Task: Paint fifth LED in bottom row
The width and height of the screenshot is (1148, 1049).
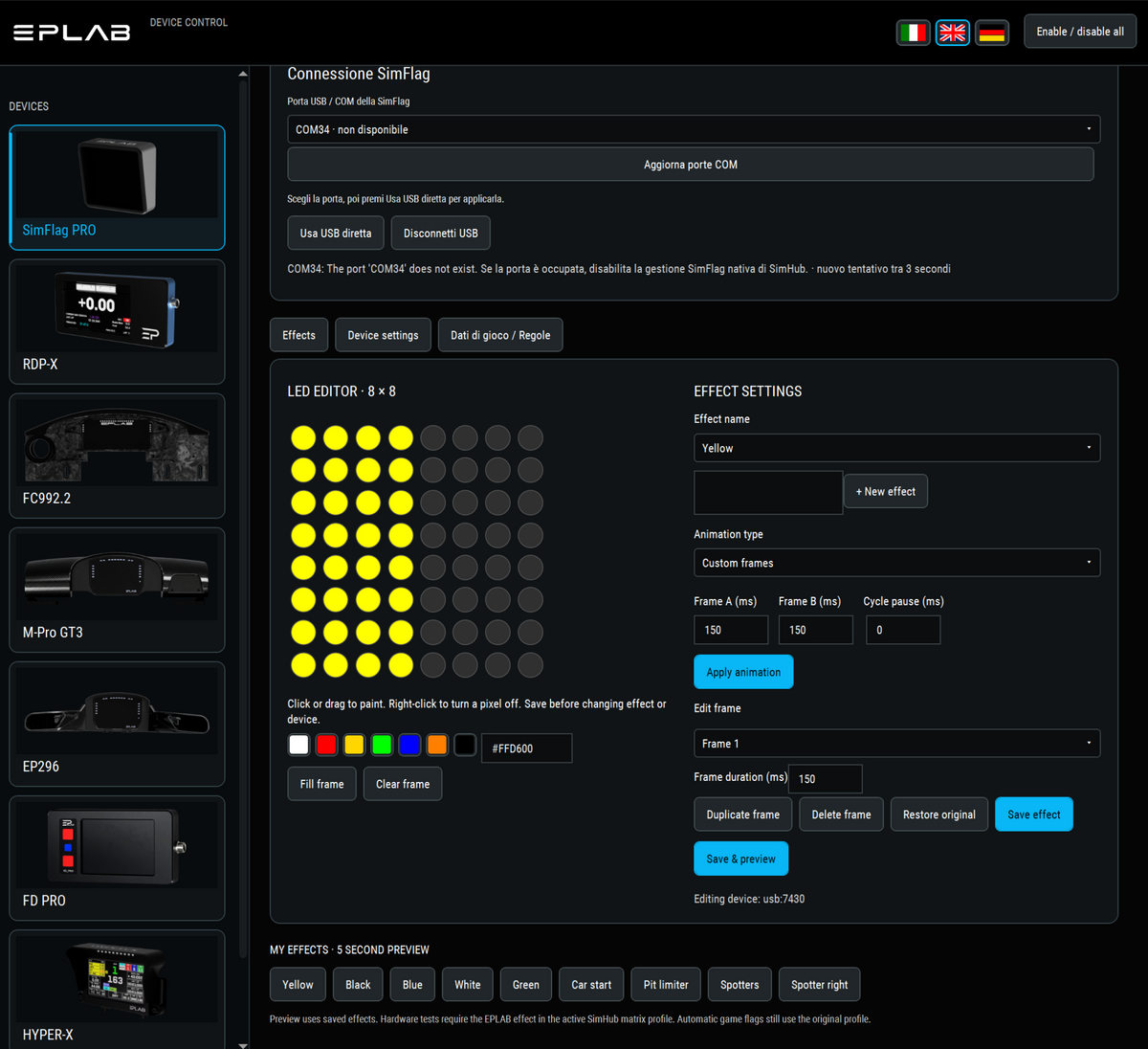Action: click(433, 664)
